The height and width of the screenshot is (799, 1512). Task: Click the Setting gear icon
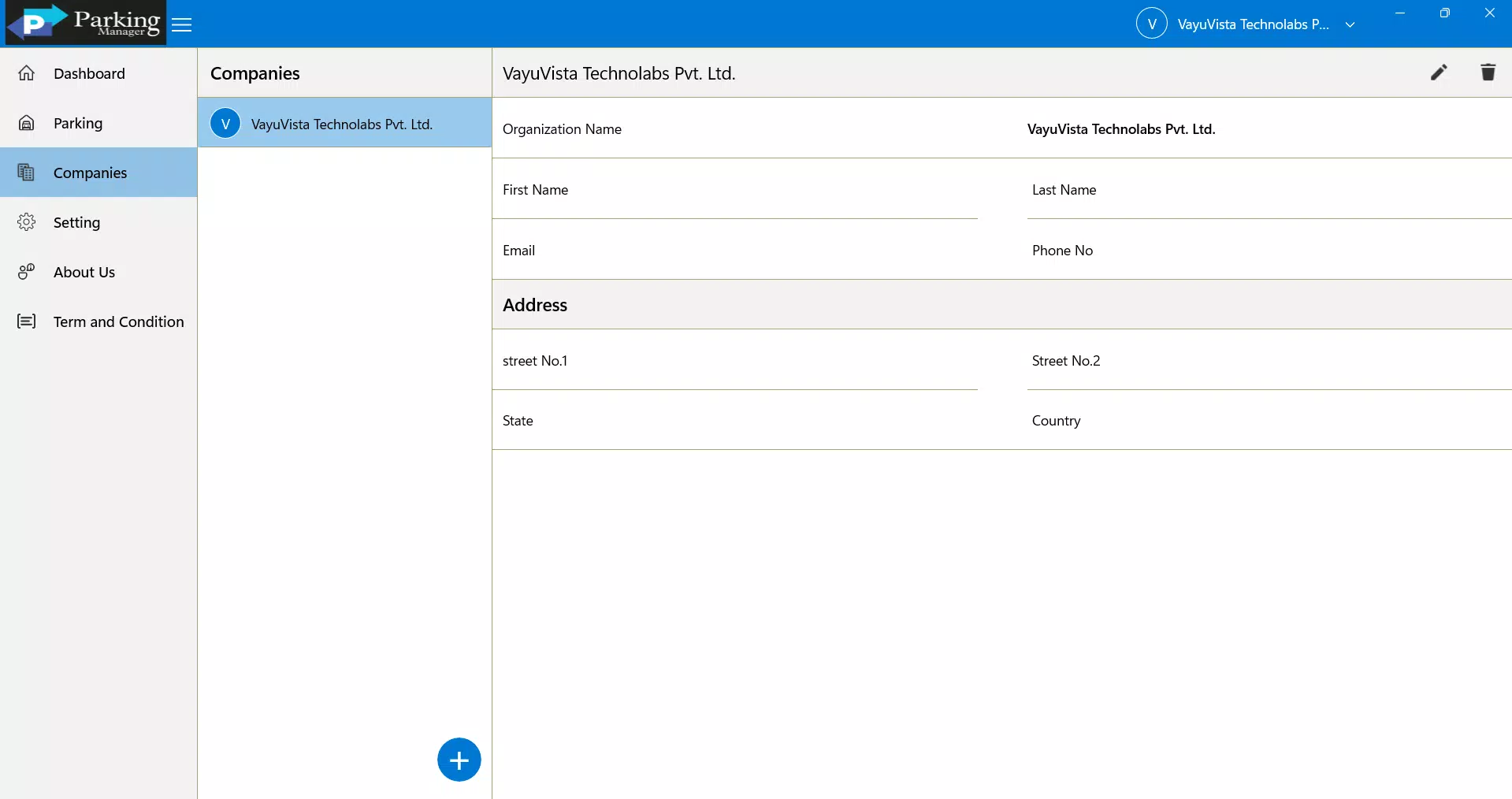click(27, 222)
